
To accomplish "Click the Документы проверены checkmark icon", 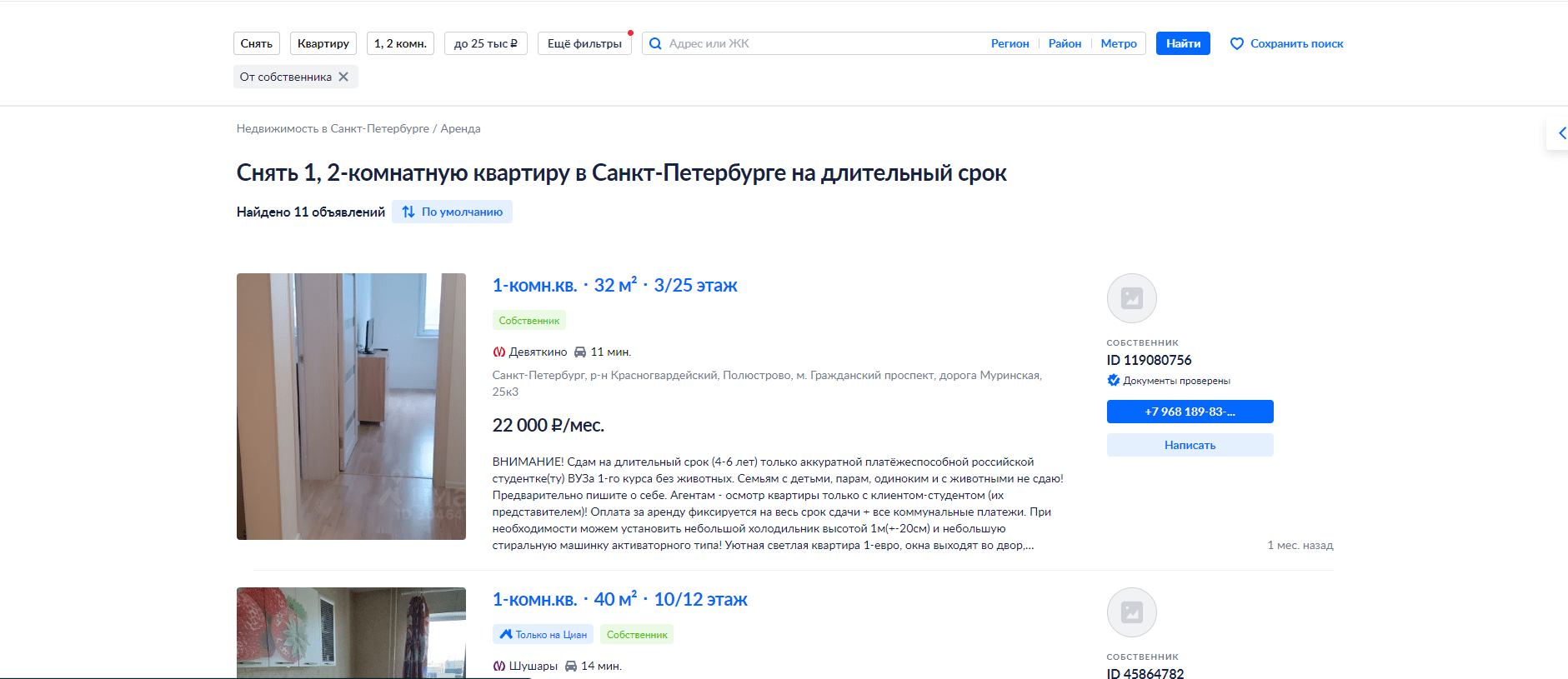I will click(x=1113, y=381).
